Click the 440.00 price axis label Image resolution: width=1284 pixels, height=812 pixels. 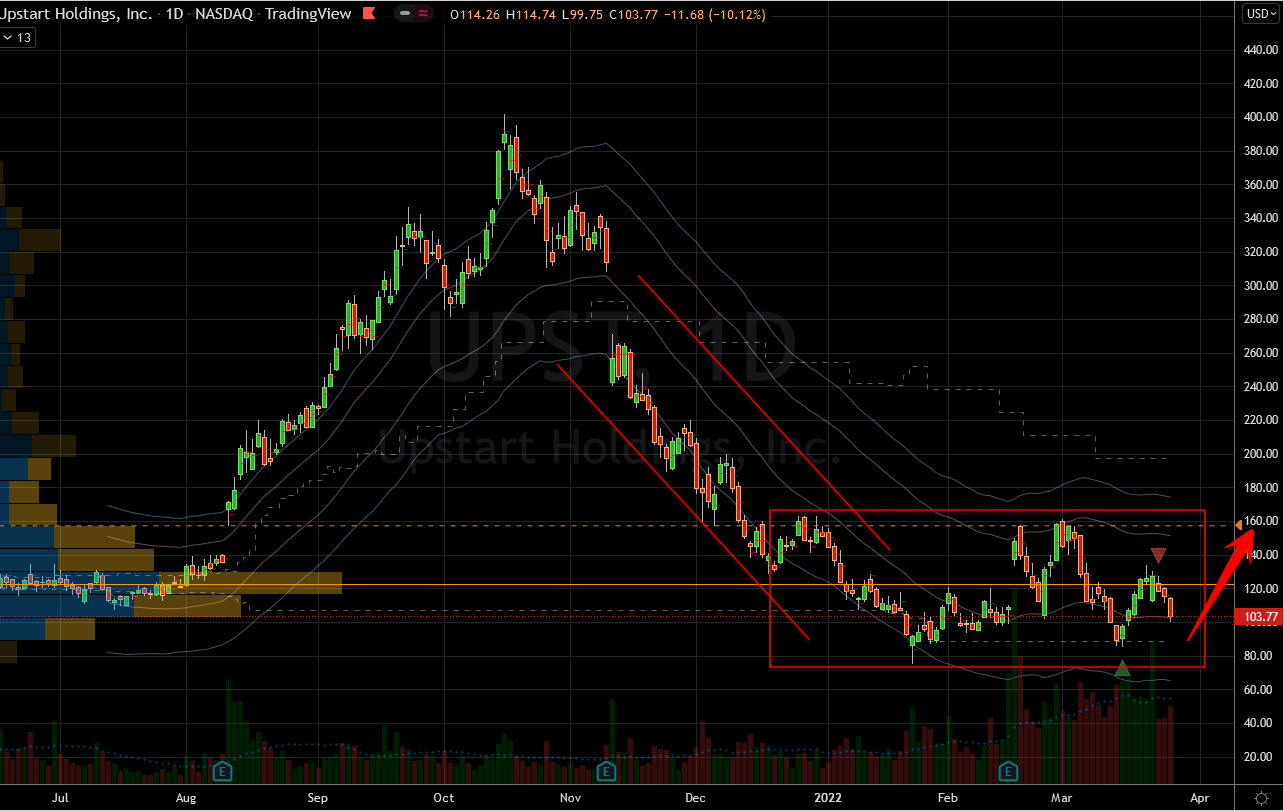click(1259, 49)
